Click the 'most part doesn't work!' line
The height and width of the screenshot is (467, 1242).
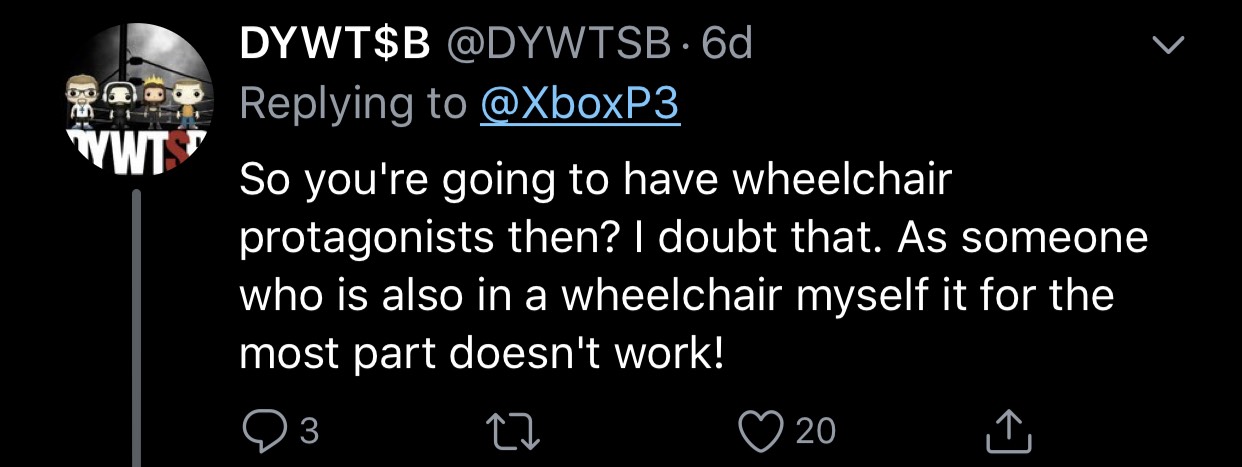tap(480, 354)
